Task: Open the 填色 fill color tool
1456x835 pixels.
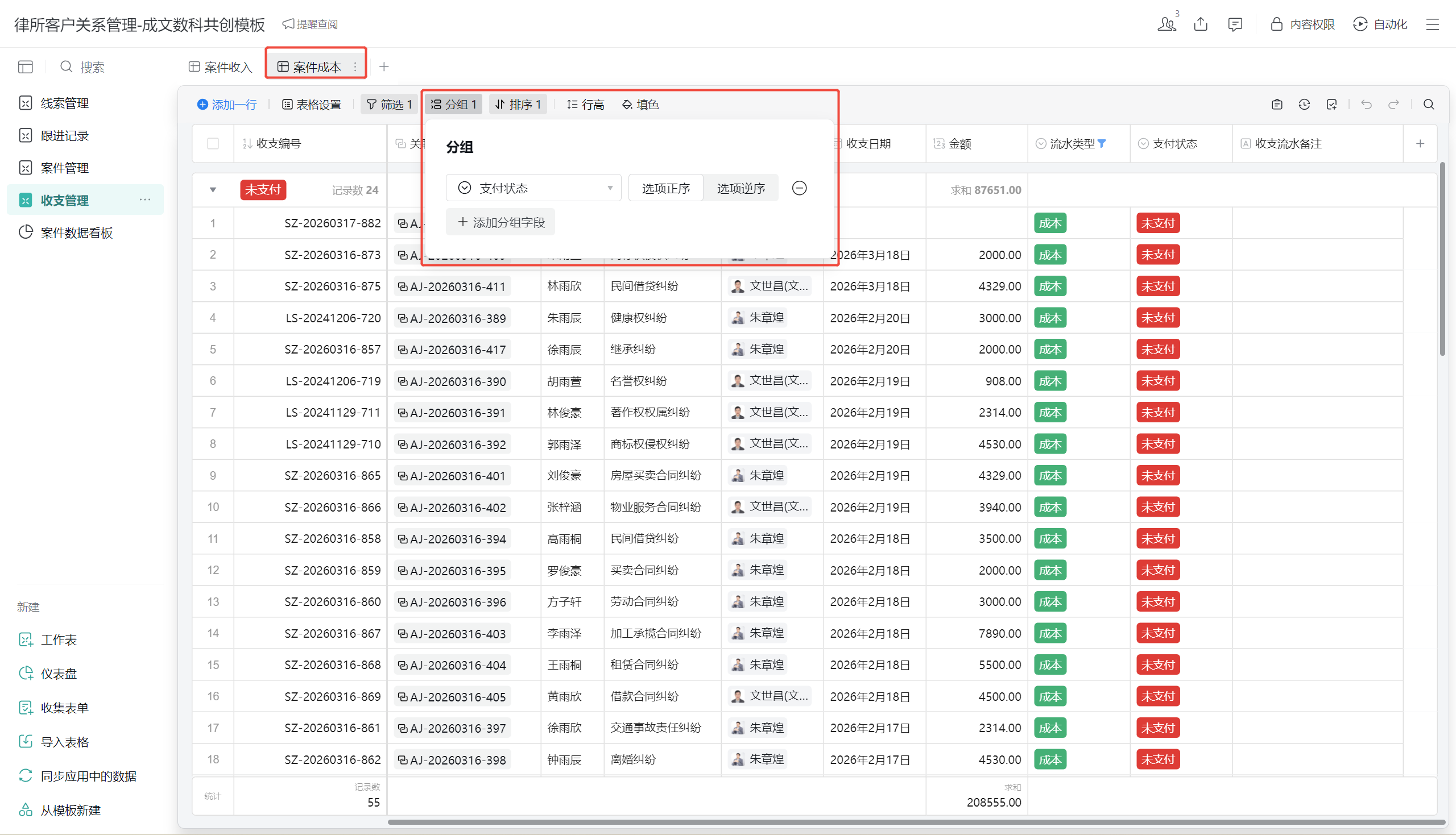Action: point(640,105)
